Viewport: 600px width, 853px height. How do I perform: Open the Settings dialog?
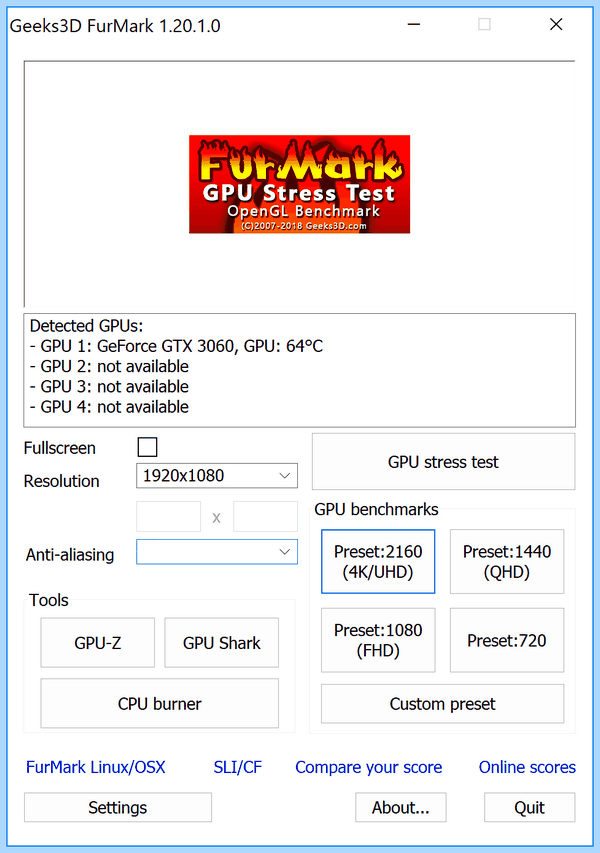(118, 807)
